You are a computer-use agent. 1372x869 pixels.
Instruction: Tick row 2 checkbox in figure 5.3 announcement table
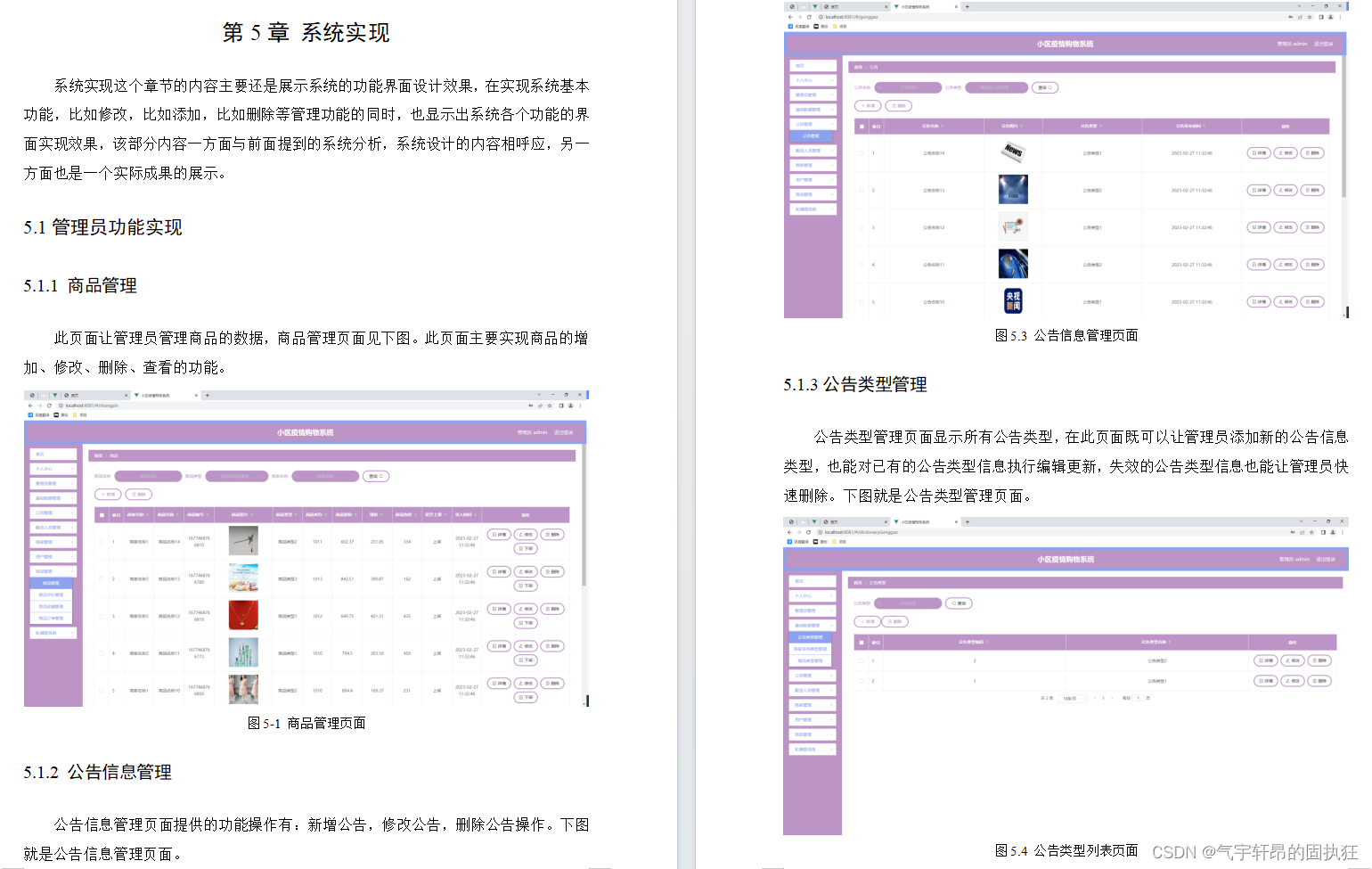tap(862, 190)
